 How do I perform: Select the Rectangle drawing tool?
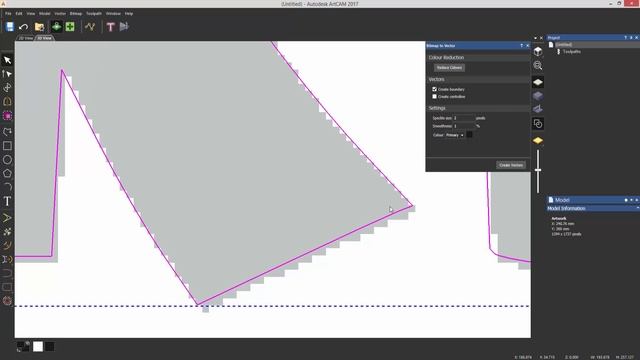(x=7, y=146)
